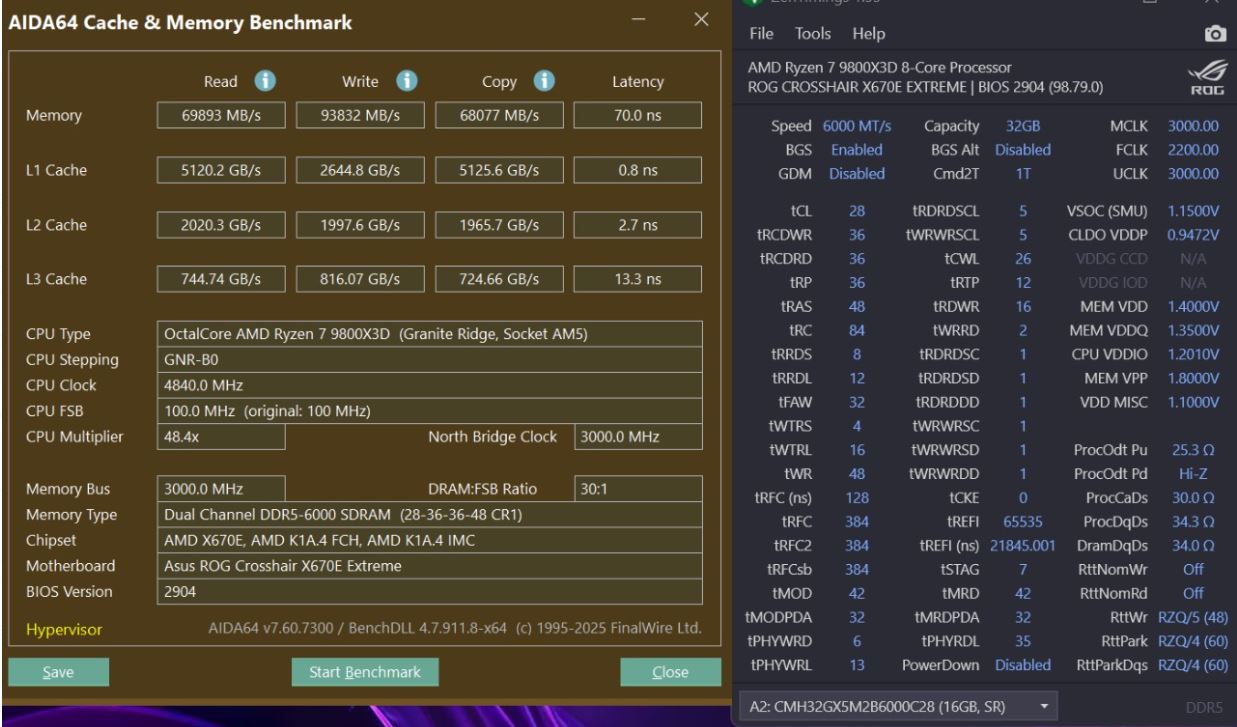1237x727 pixels.
Task: Click the tRFC (ns) value 128
Action: click(x=857, y=497)
